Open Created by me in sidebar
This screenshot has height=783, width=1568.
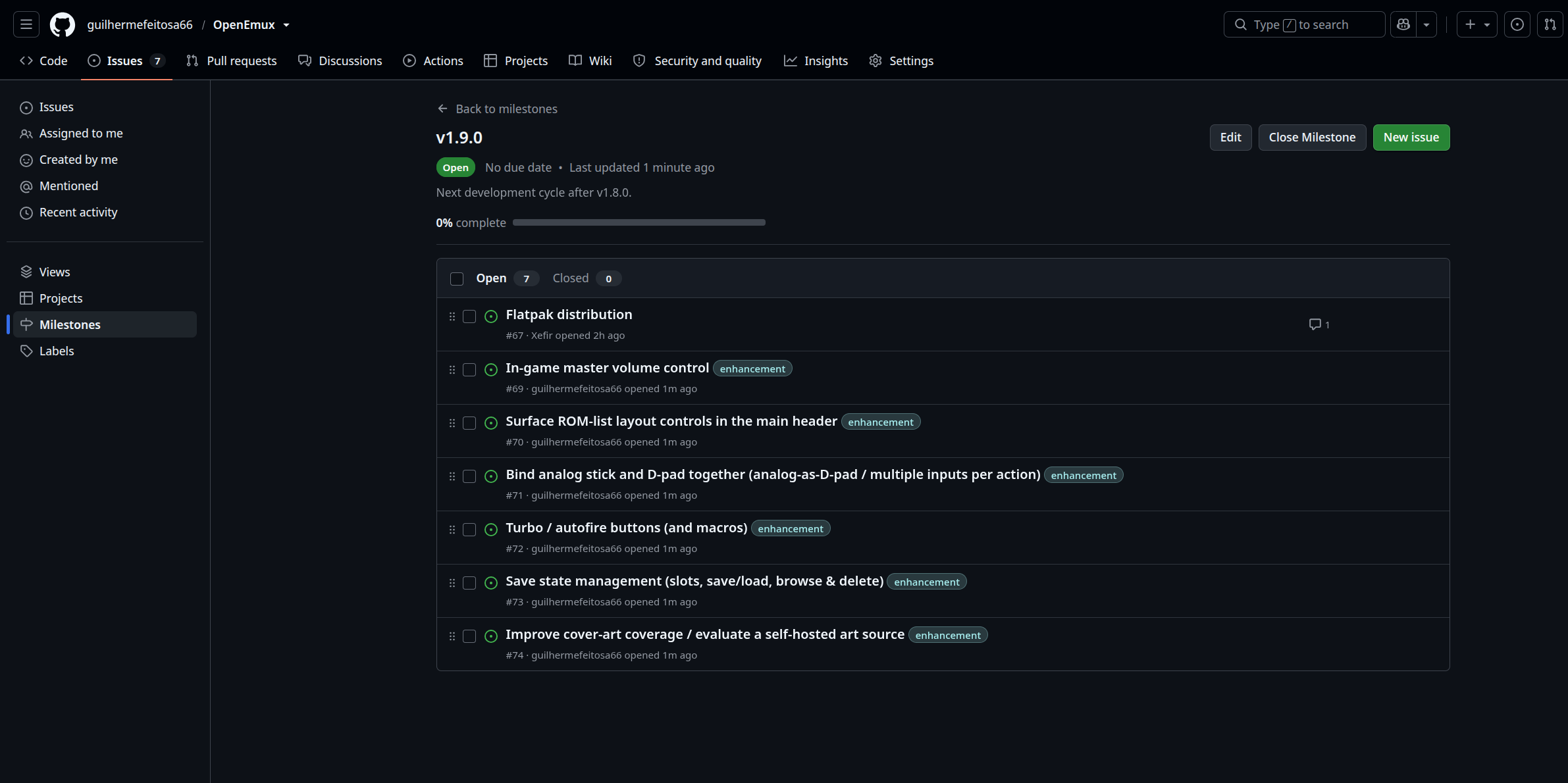(x=105, y=160)
